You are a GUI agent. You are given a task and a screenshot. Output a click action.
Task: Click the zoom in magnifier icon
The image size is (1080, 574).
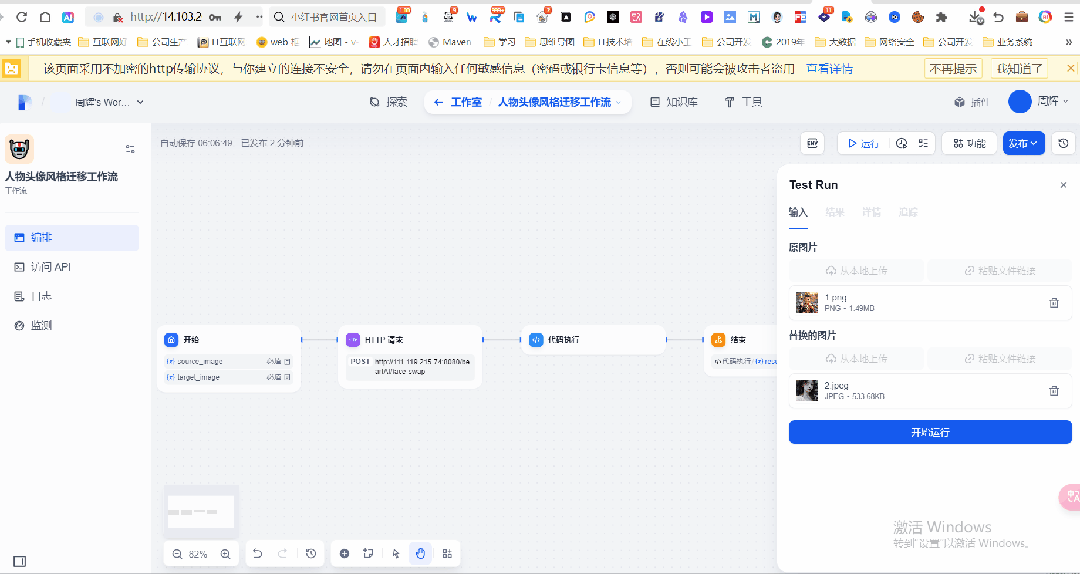(x=225, y=553)
